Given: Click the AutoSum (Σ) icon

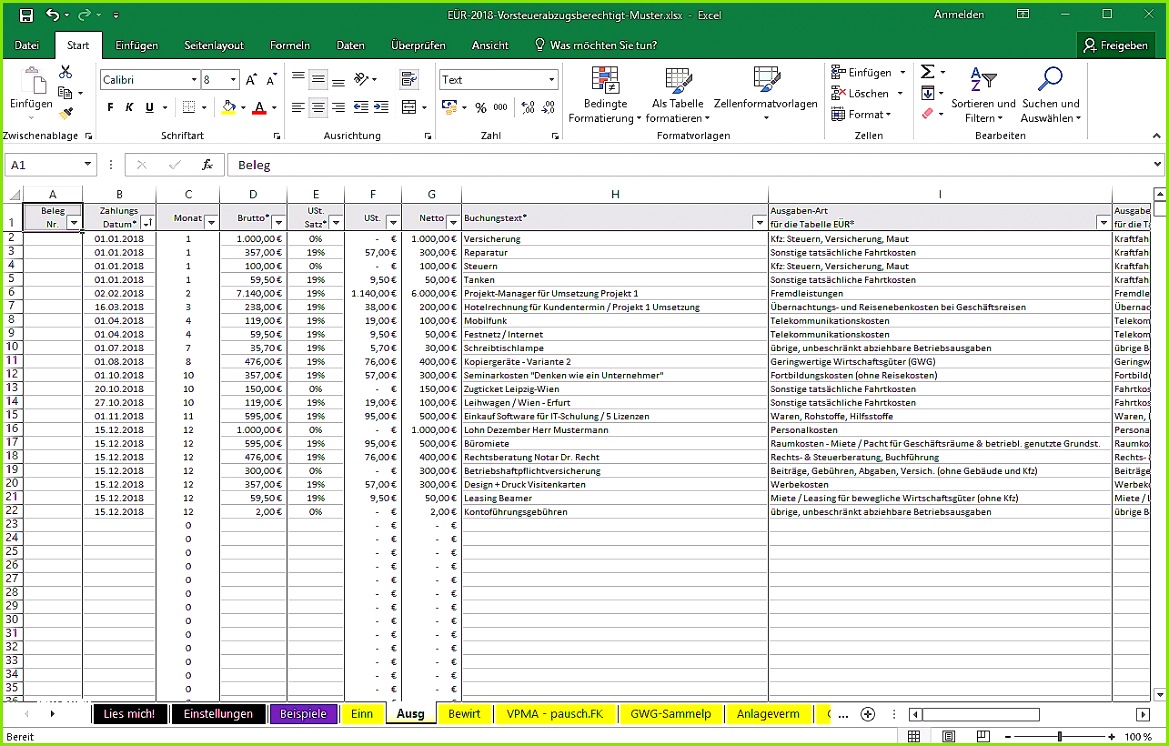Looking at the screenshot, I should [x=925, y=70].
